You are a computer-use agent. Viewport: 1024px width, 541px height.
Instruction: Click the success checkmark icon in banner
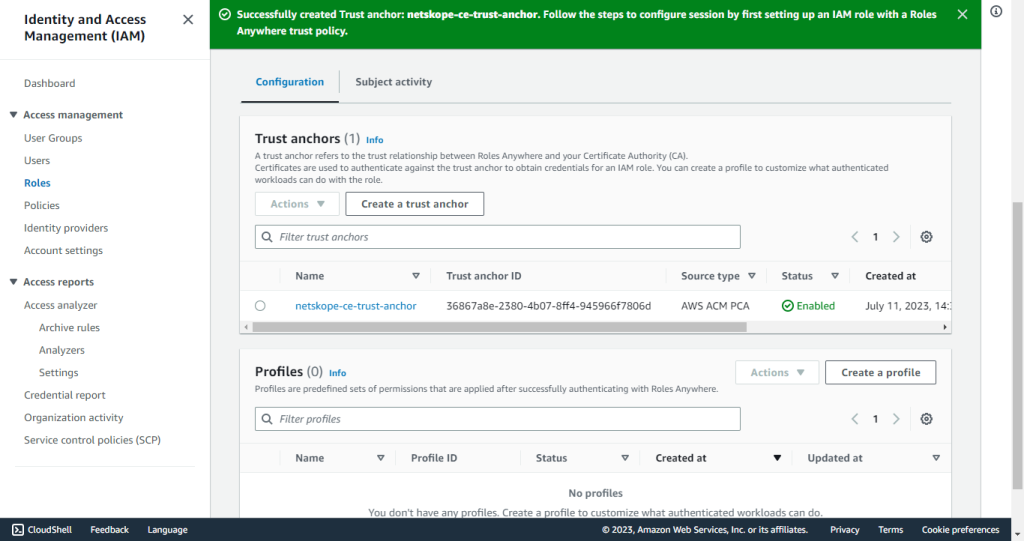coord(225,14)
